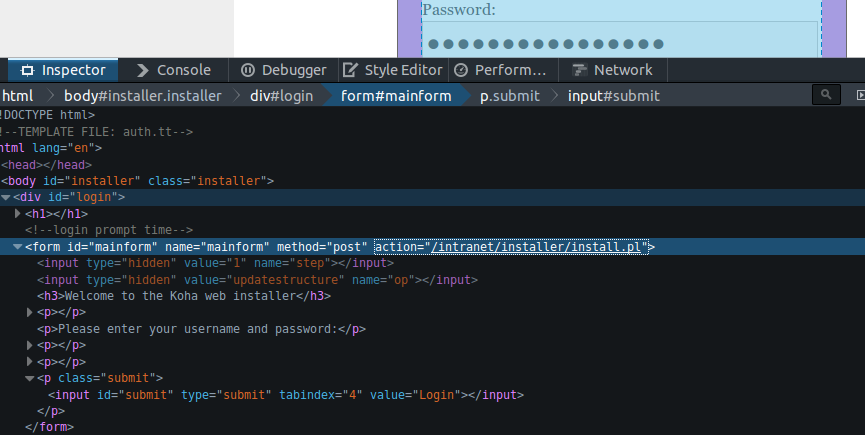Image resolution: width=865 pixels, height=435 pixels.
Task: Expand the h1 node in markup
Action: click(x=18, y=214)
